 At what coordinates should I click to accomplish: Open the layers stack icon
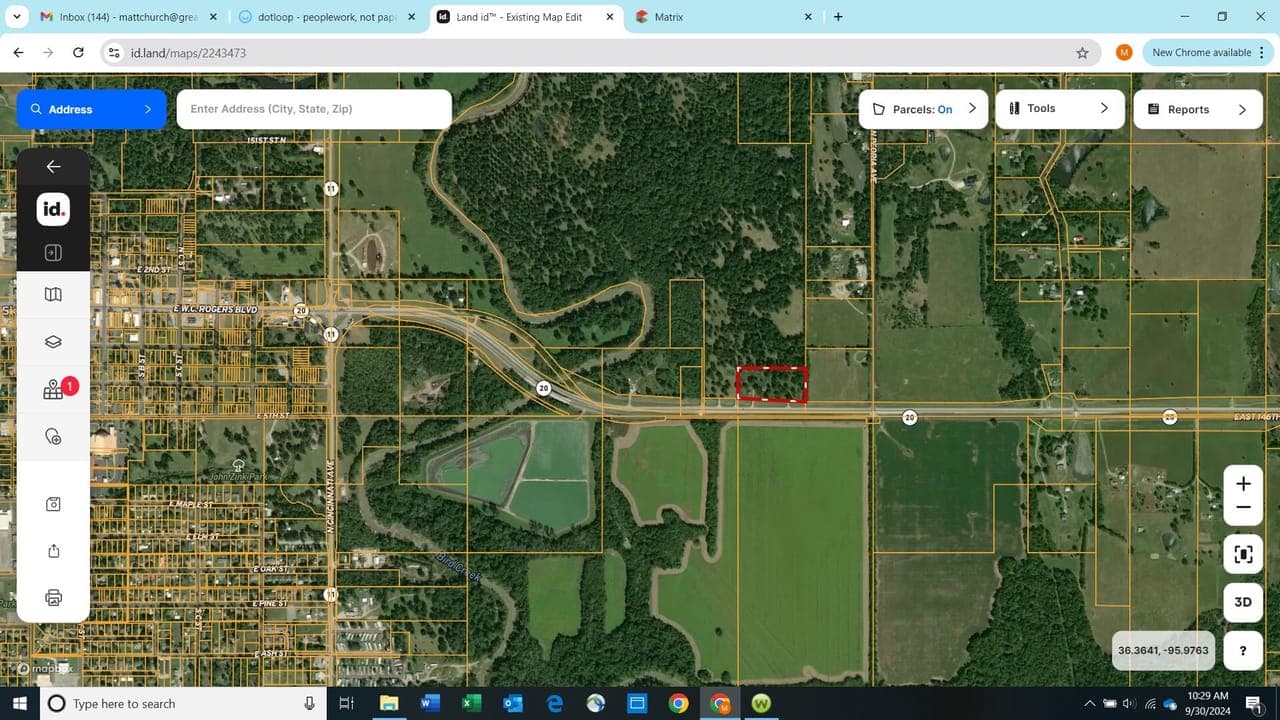tap(53, 342)
